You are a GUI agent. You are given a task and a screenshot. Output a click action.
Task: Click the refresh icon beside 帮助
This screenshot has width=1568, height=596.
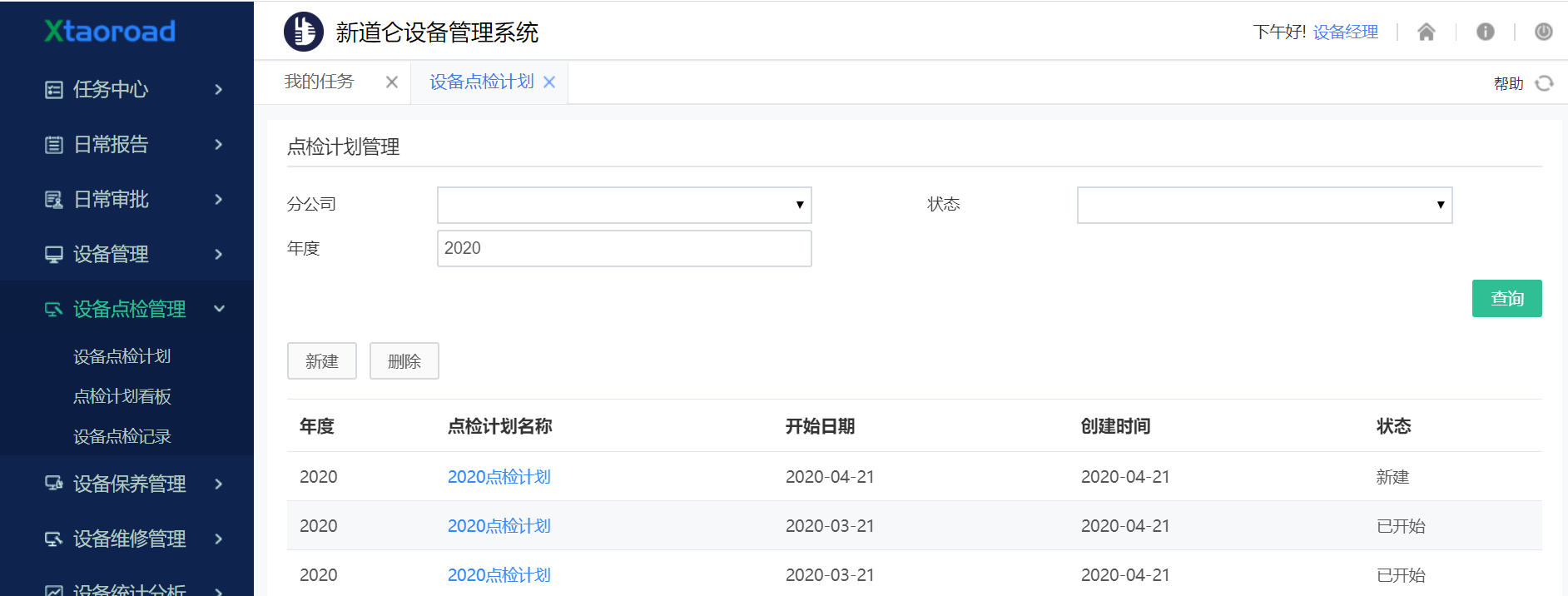pyautogui.click(x=1545, y=83)
